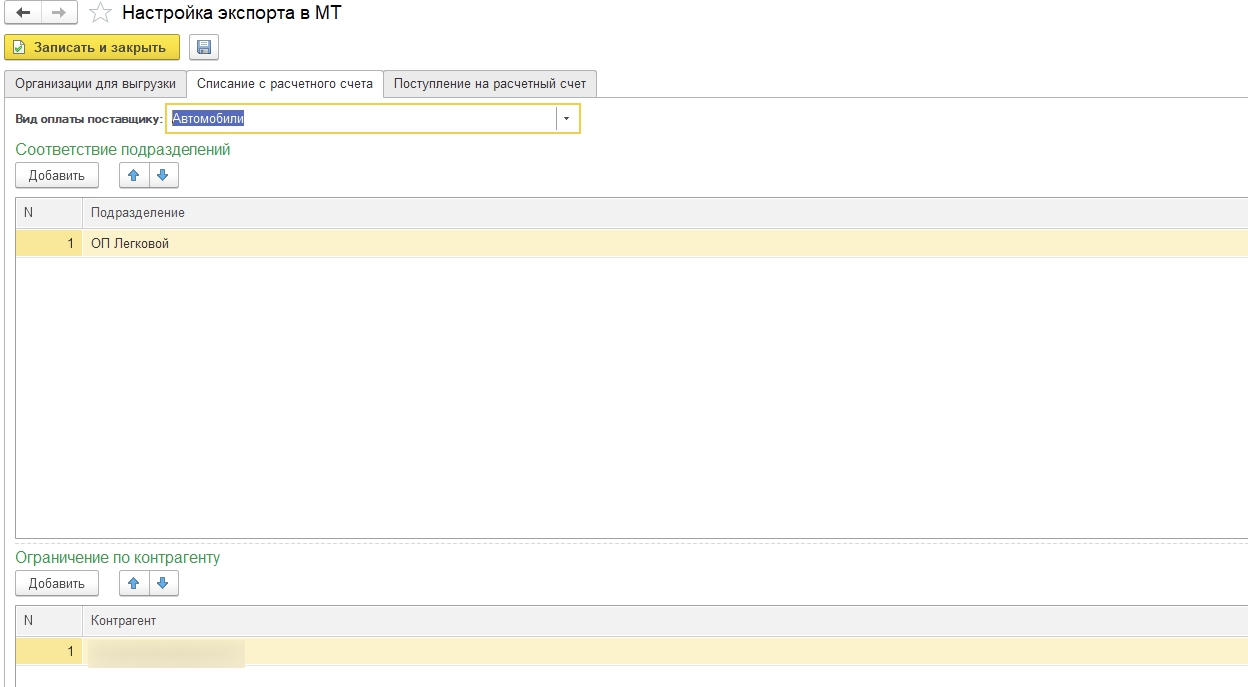Click the forward navigation arrow
This screenshot has width=1248, height=687.
59,13
